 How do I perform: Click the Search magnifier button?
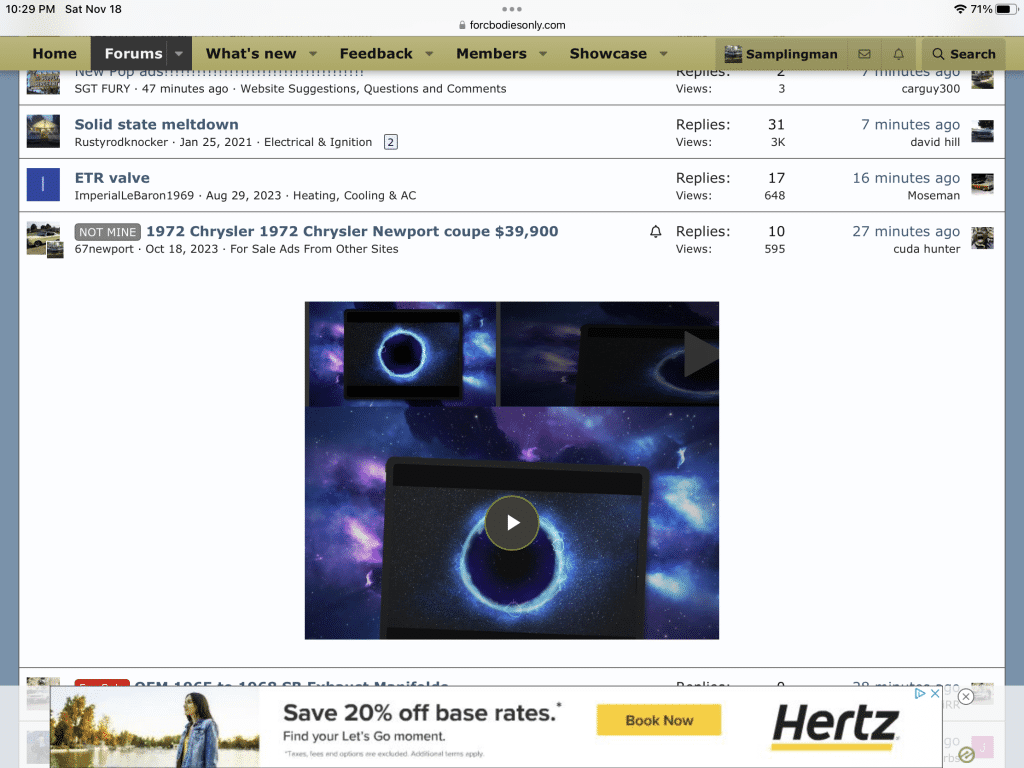(963, 54)
